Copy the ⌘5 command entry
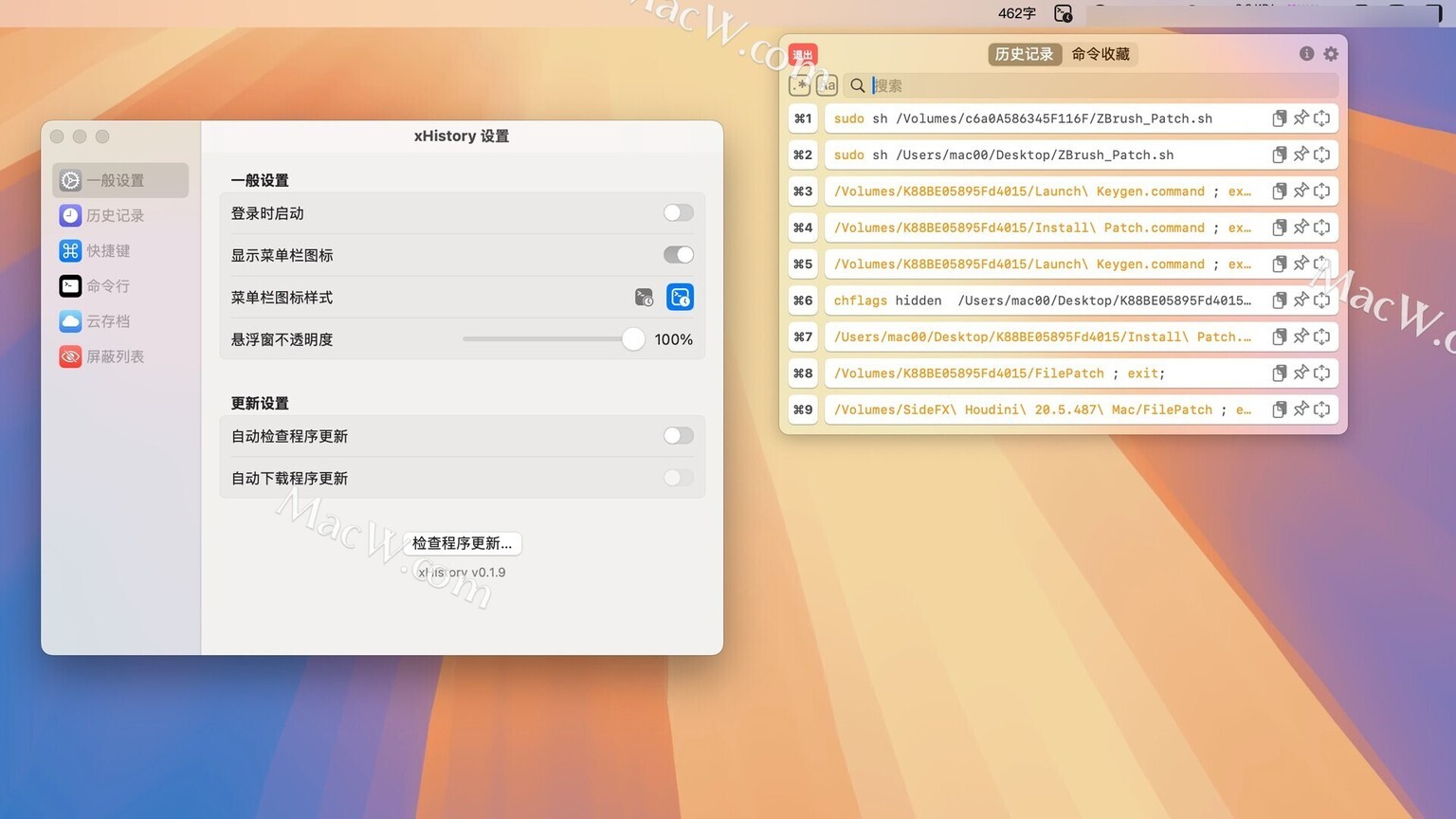The height and width of the screenshot is (819, 1456). pos(1279,264)
